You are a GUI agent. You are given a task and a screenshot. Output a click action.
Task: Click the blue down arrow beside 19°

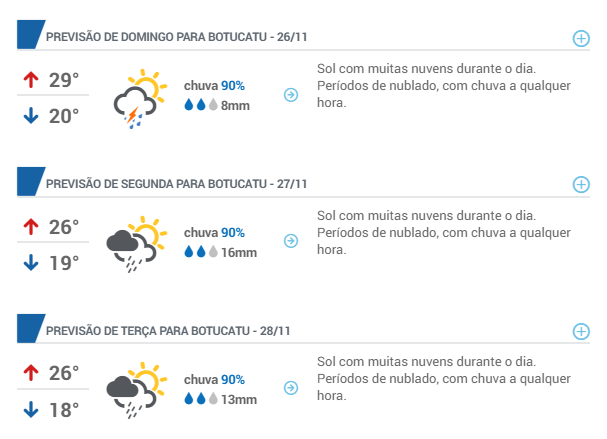tap(31, 262)
